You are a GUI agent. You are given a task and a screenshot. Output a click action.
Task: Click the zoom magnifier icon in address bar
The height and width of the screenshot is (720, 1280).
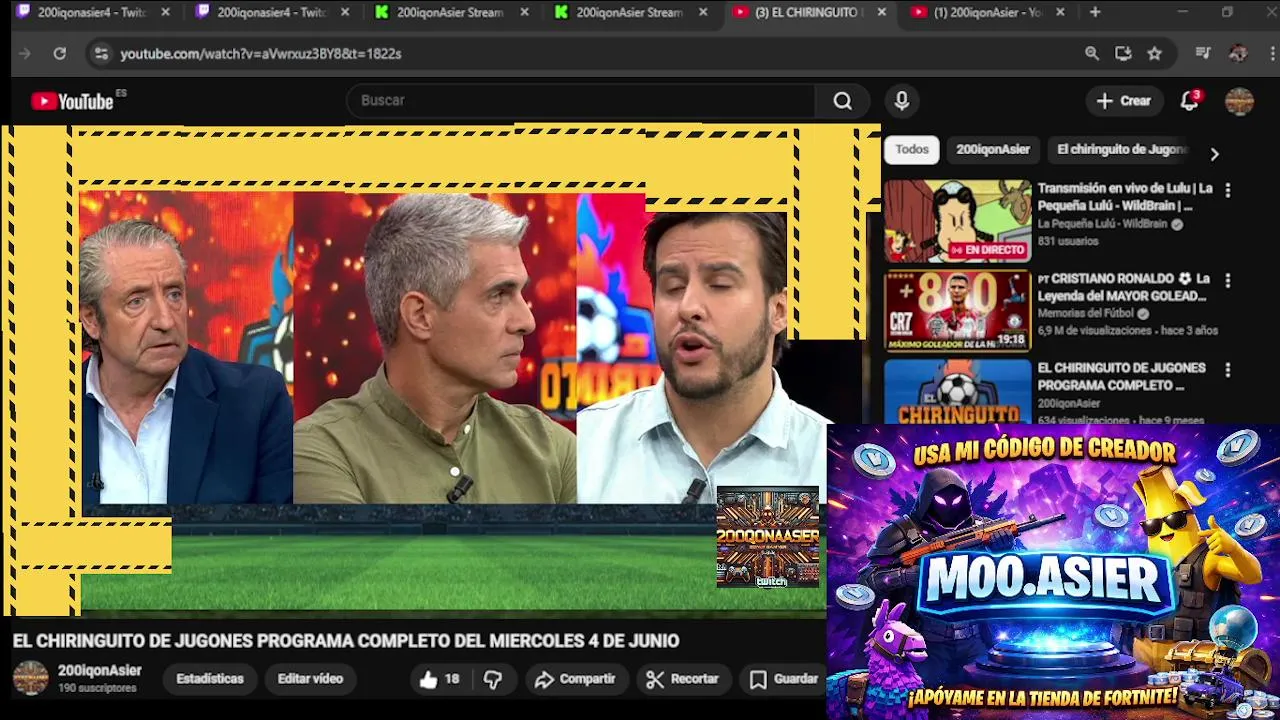click(x=1092, y=54)
